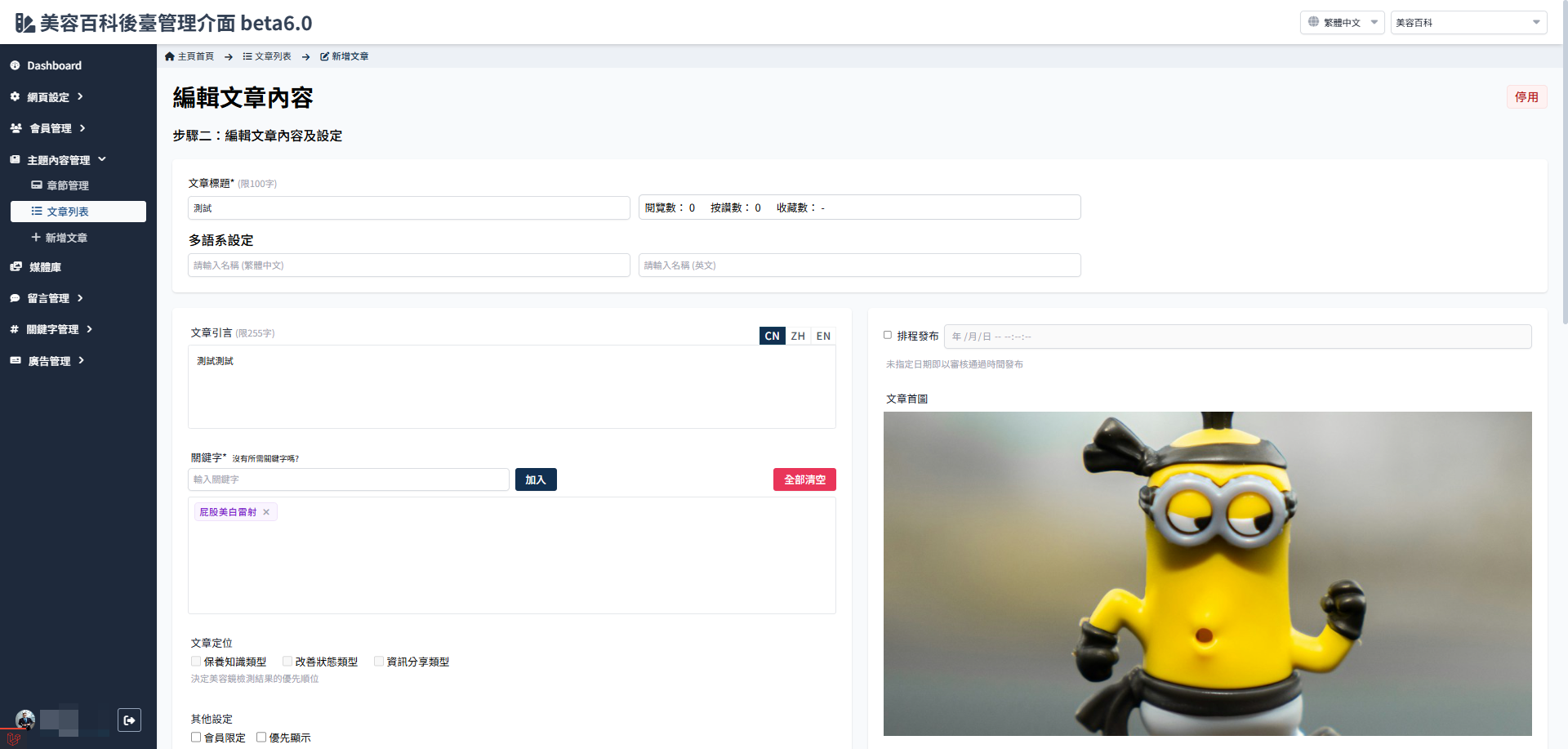Switch to the EN language tab
Screen dimensions: 1568x749
(823, 336)
